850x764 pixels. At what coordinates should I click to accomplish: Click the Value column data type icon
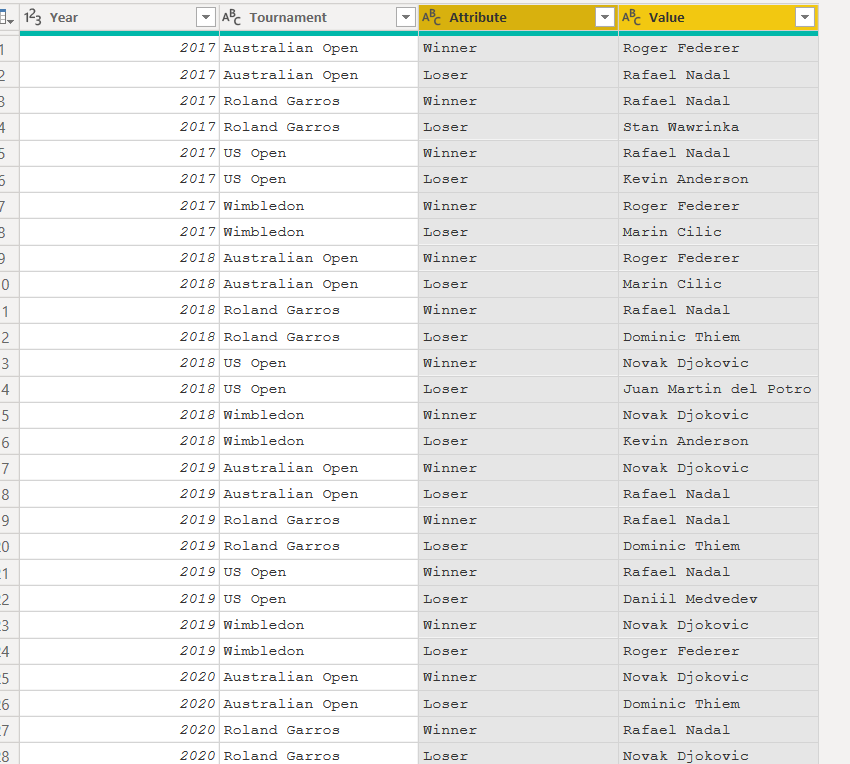coord(632,17)
